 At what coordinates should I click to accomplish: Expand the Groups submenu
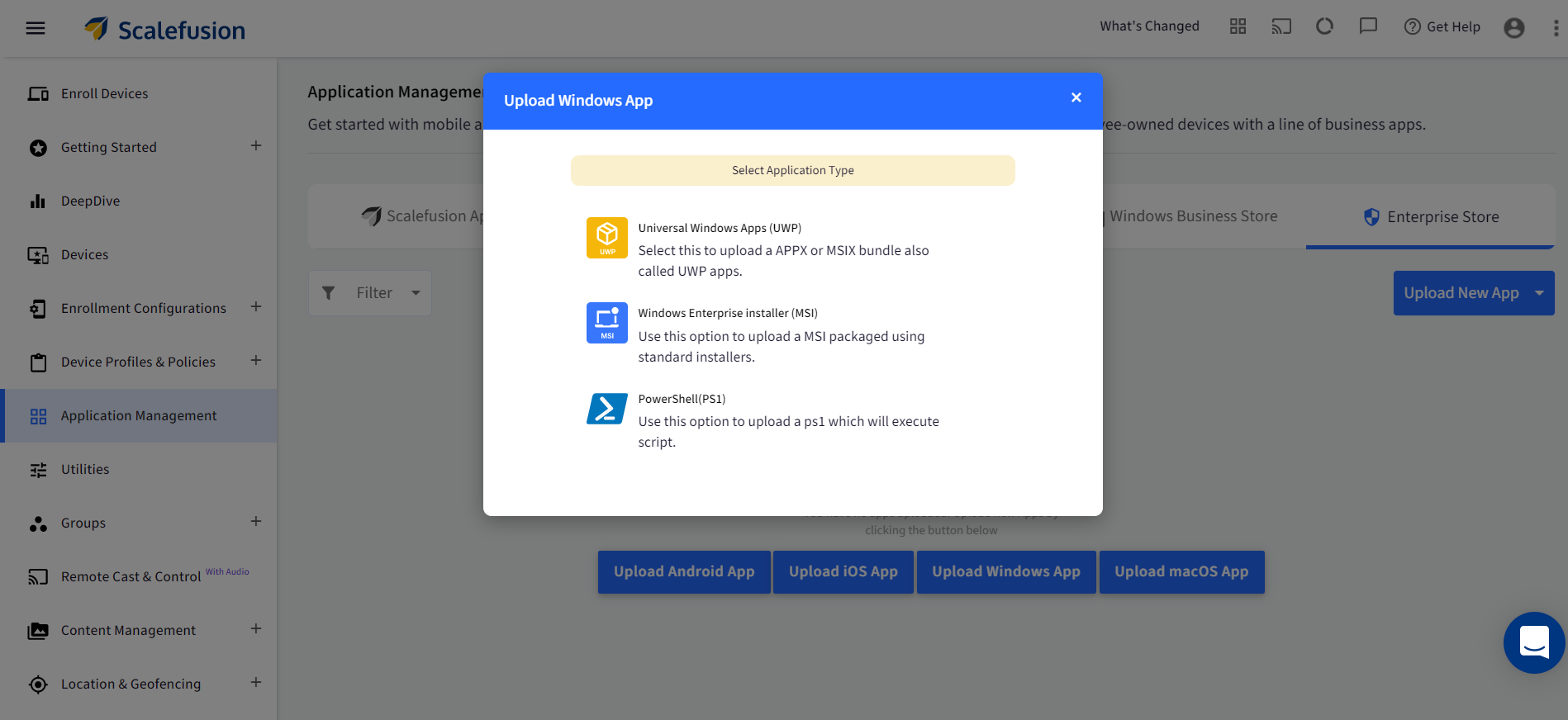256,522
